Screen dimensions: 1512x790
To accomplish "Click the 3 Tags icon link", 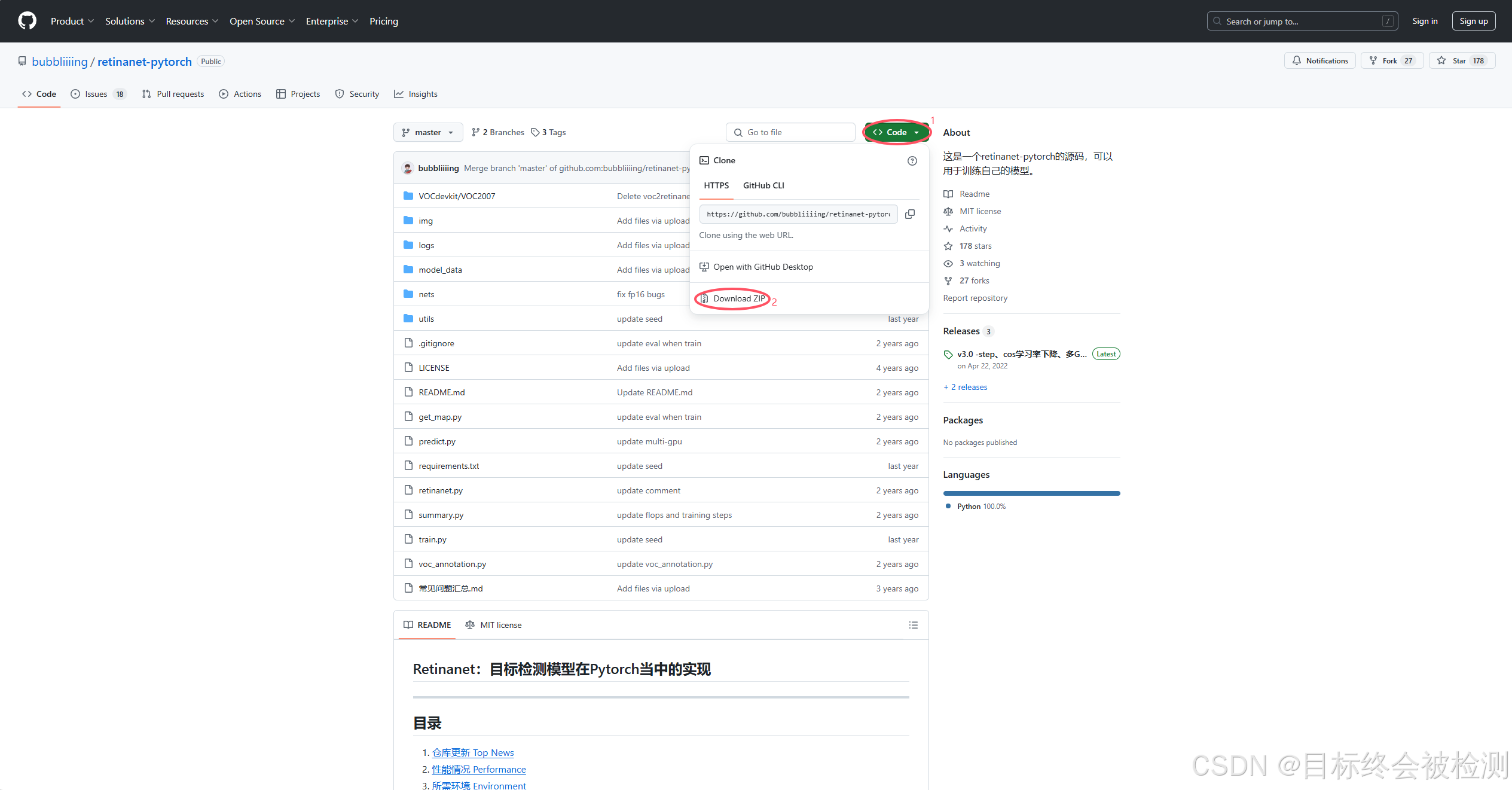I will tap(548, 132).
